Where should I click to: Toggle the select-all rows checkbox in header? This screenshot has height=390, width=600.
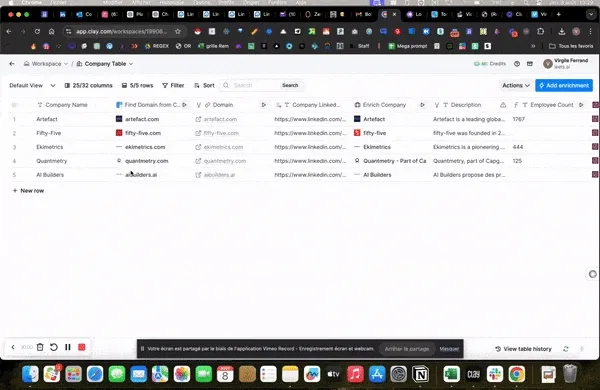(14, 105)
